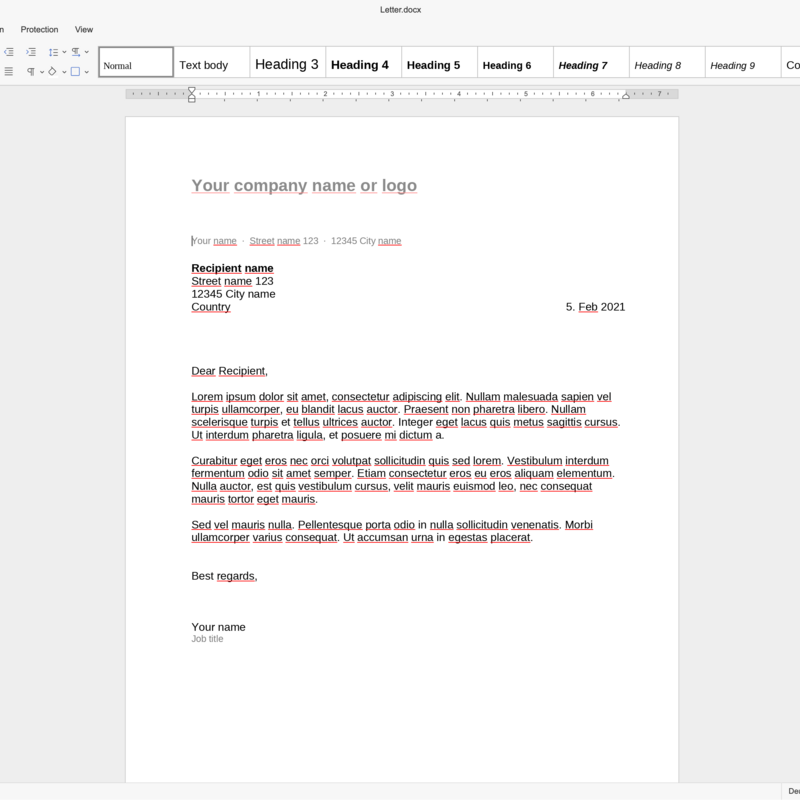Click the decrease indent icon
The width and height of the screenshot is (800, 800).
[x=9, y=52]
